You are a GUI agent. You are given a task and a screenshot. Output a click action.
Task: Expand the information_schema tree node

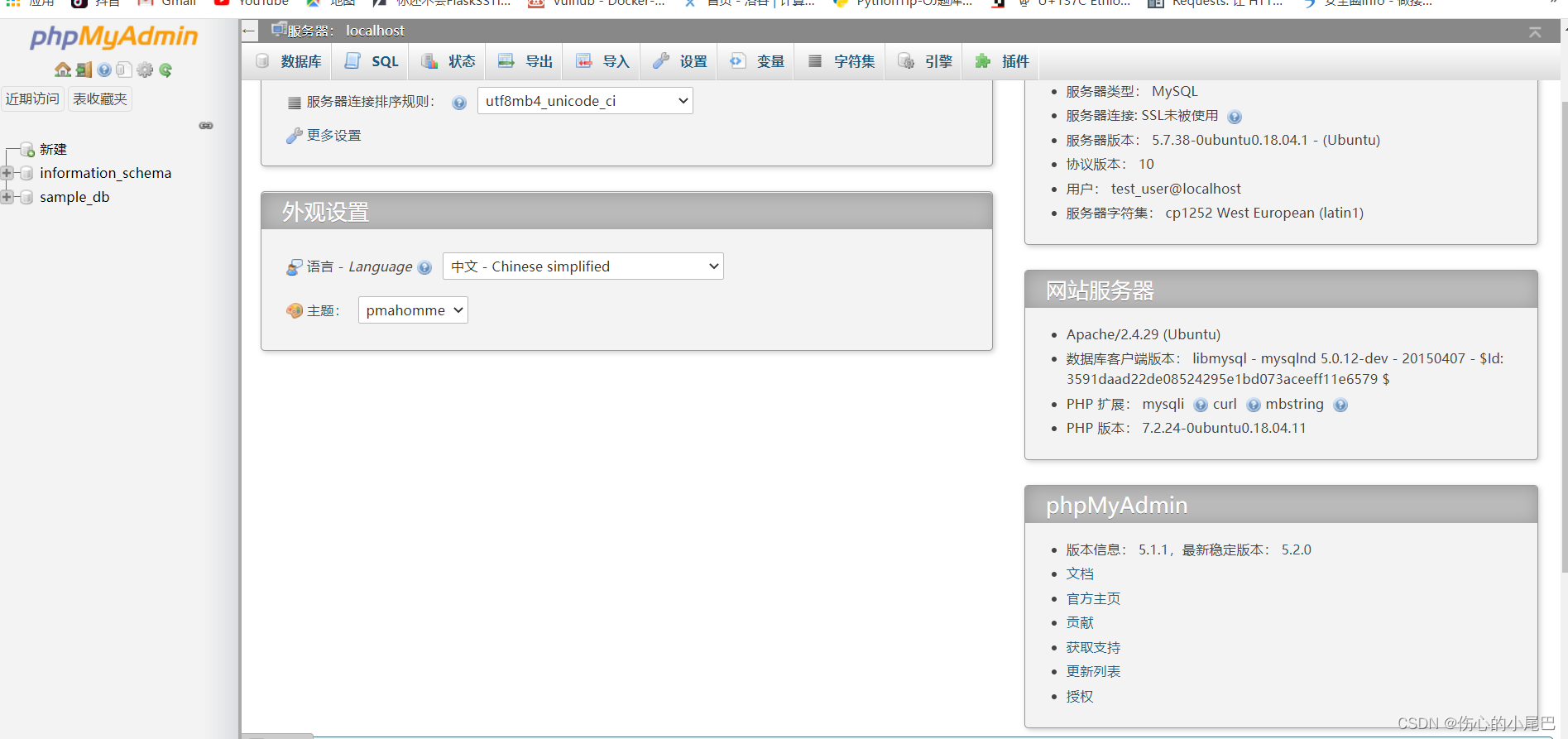click(x=7, y=173)
